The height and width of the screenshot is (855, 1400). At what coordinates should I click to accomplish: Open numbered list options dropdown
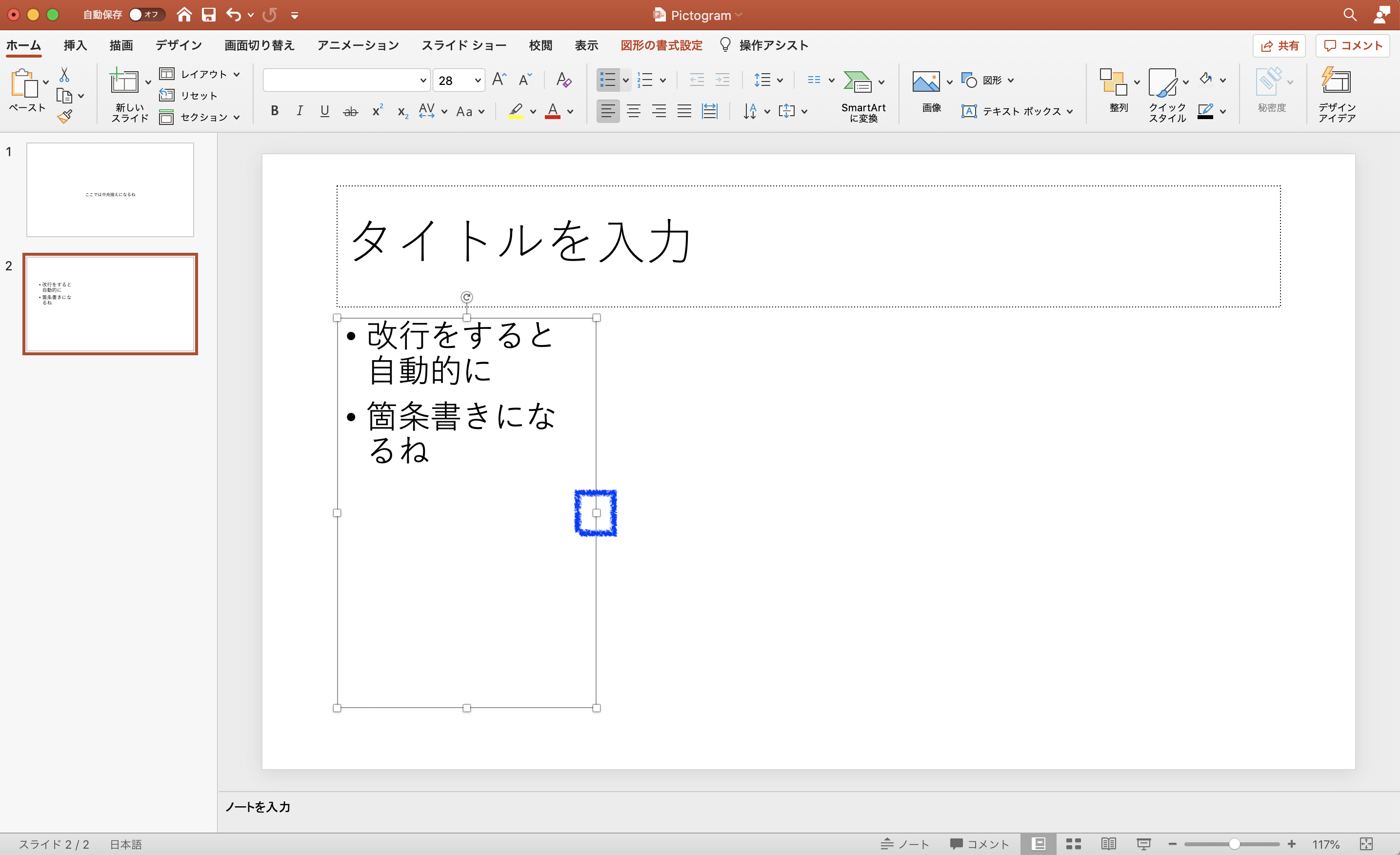click(x=662, y=81)
